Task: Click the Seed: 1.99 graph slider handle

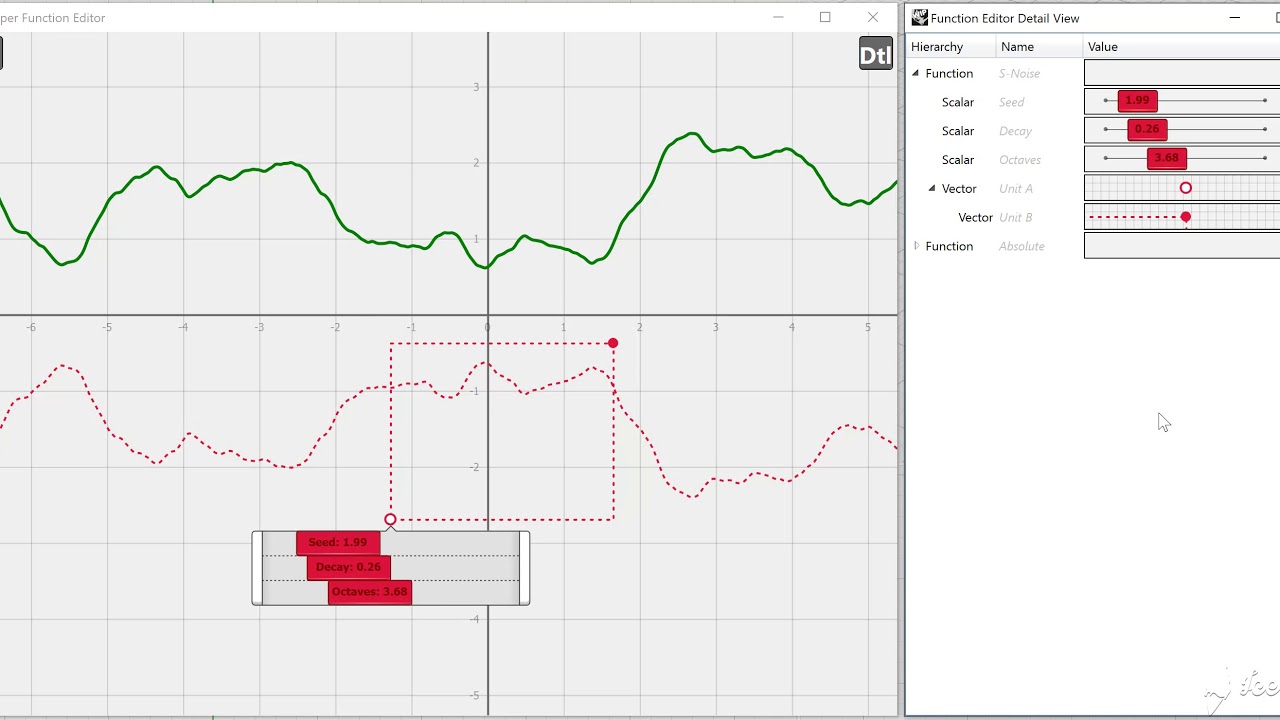Action: (338, 542)
